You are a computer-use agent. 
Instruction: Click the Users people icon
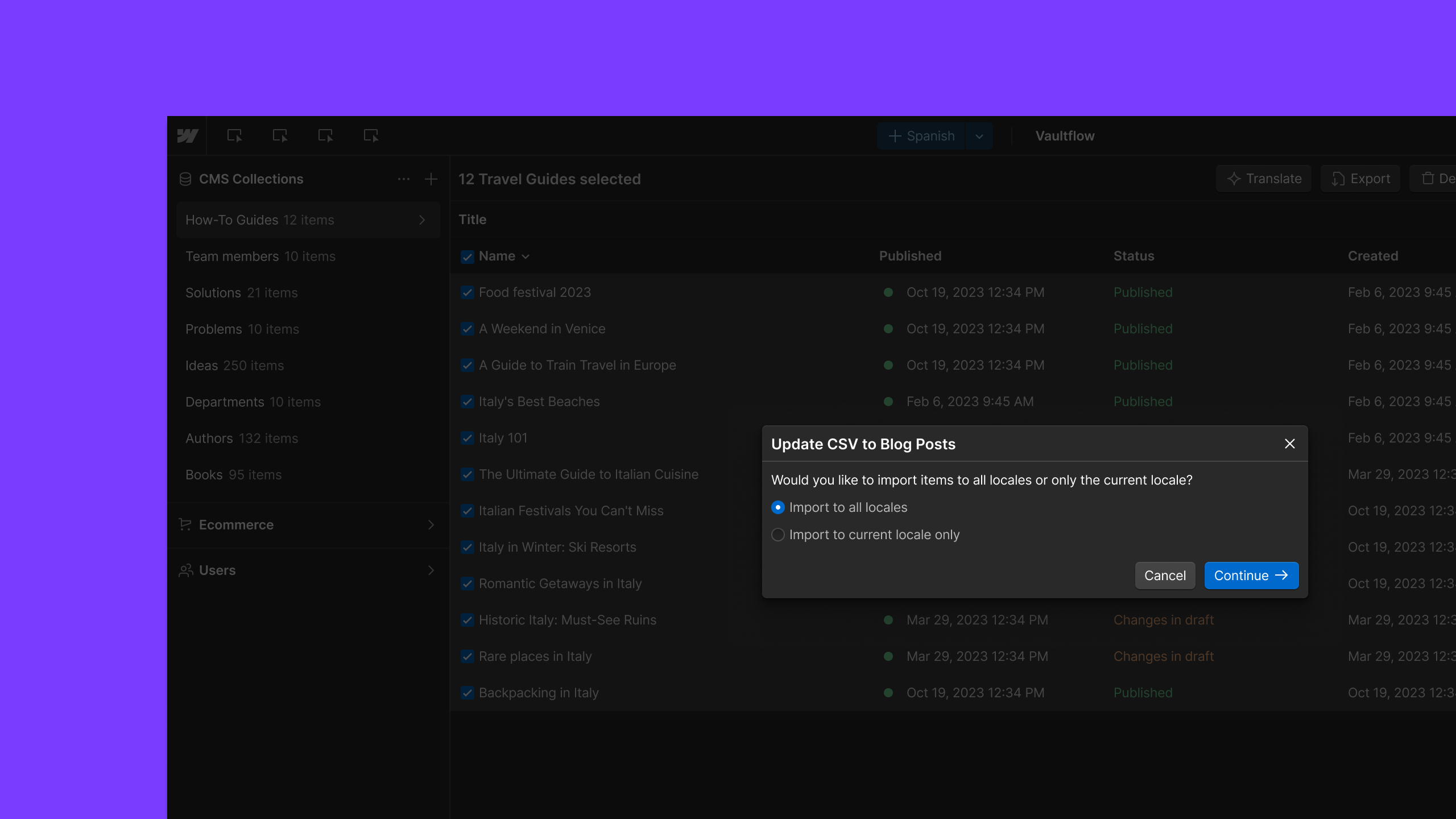185,570
